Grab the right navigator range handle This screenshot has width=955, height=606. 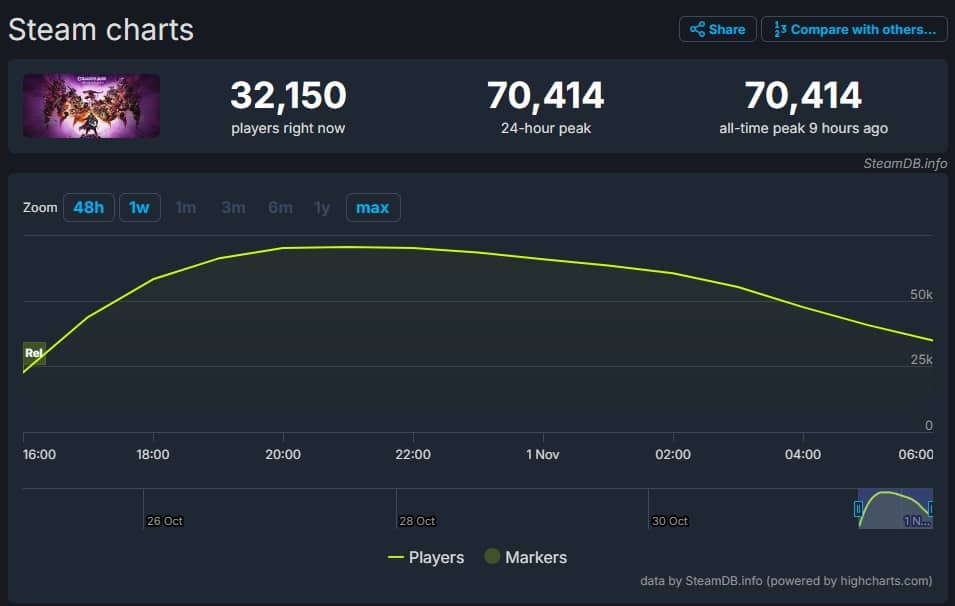point(931,508)
